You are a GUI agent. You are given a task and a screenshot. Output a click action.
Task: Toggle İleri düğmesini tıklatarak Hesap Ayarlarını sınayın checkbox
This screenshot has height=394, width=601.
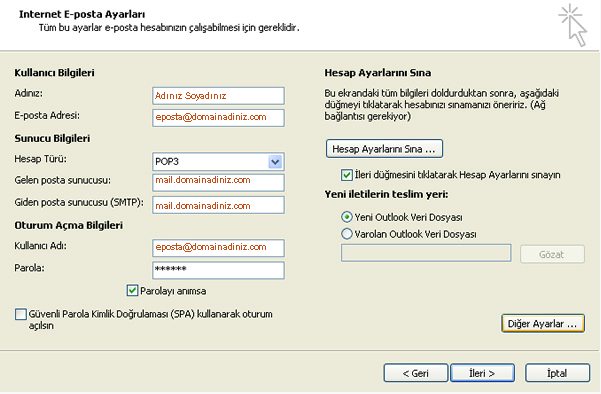click(x=346, y=175)
